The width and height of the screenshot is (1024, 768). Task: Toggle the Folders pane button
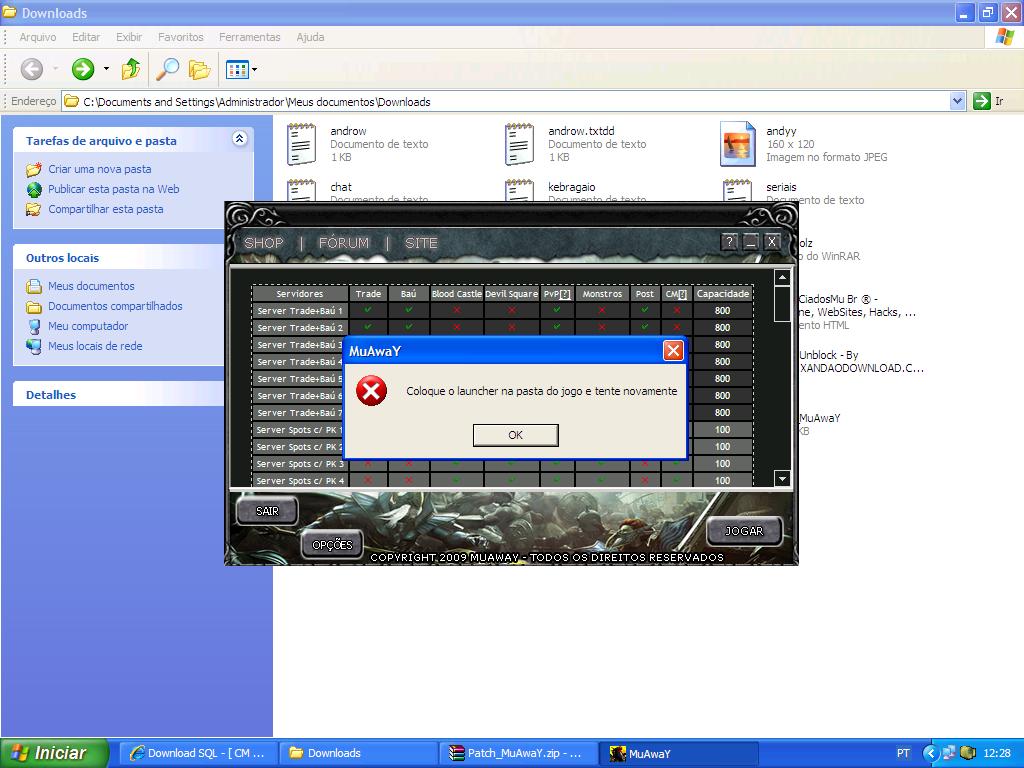(200, 69)
